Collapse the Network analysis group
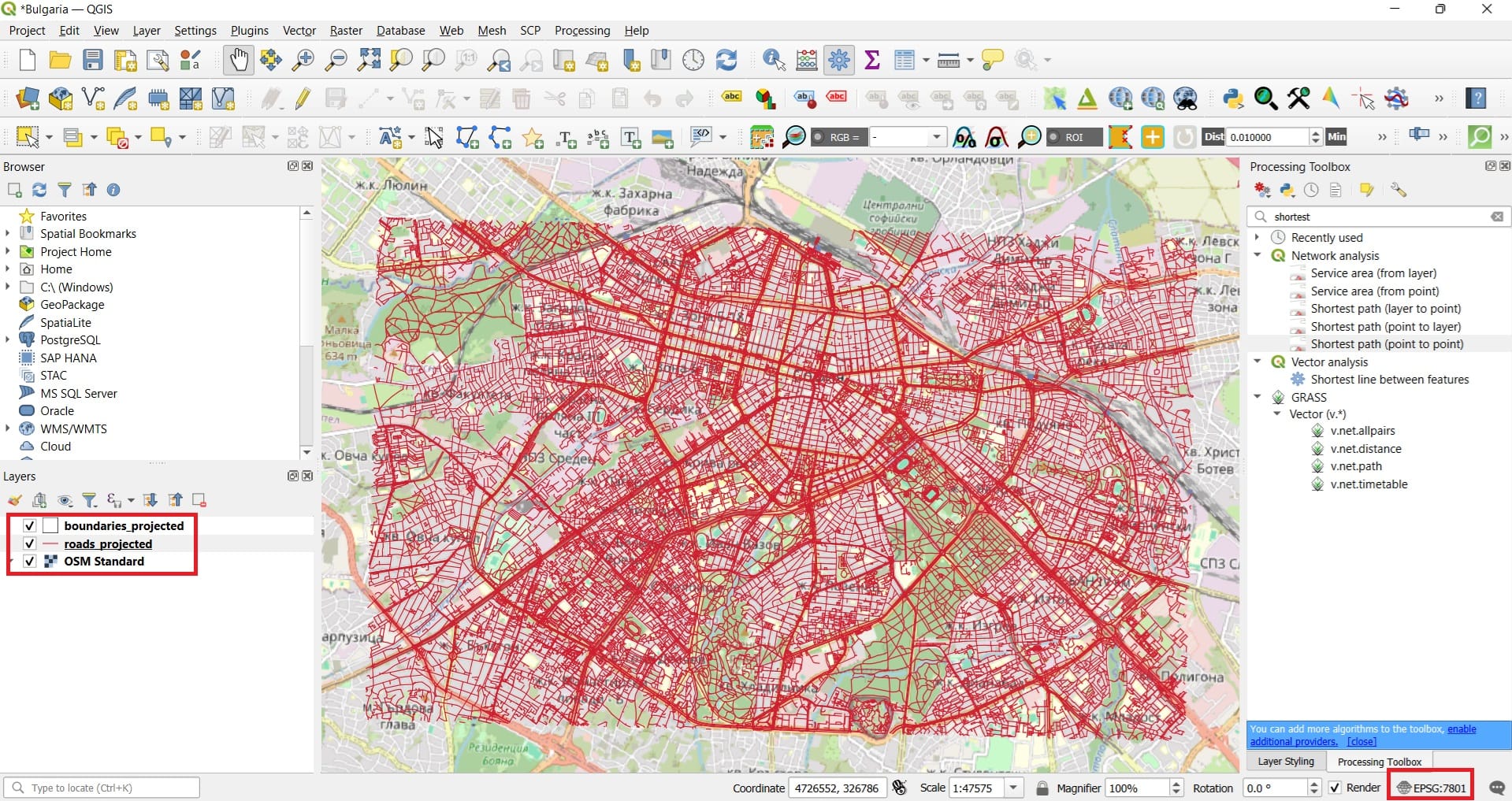 click(1258, 255)
